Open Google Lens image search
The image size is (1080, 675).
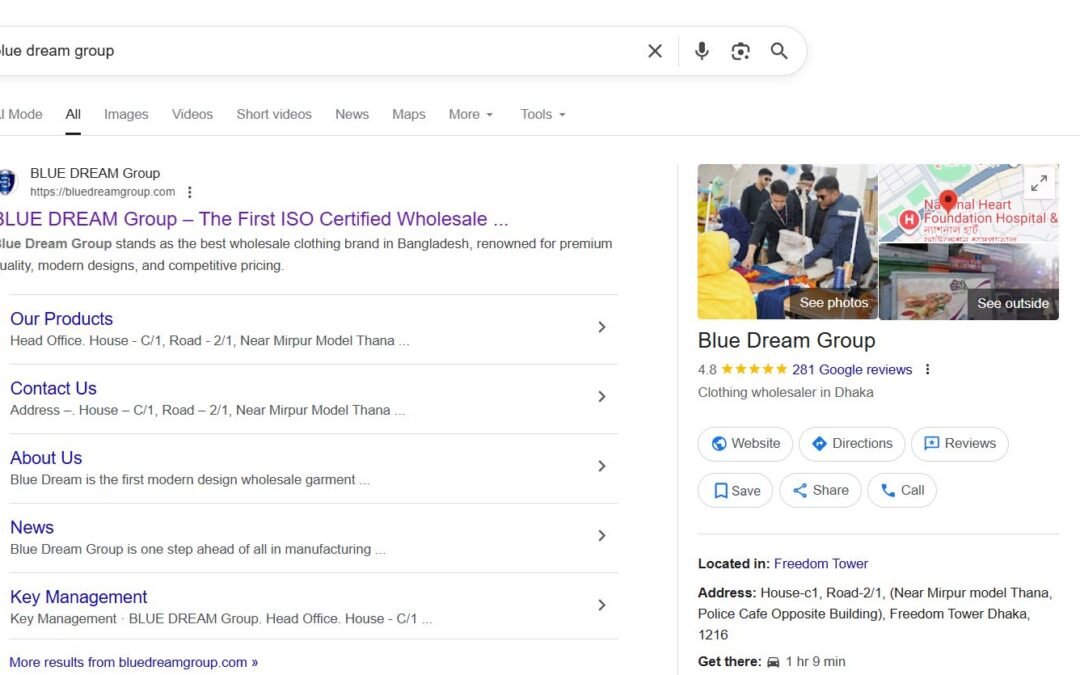(x=740, y=50)
